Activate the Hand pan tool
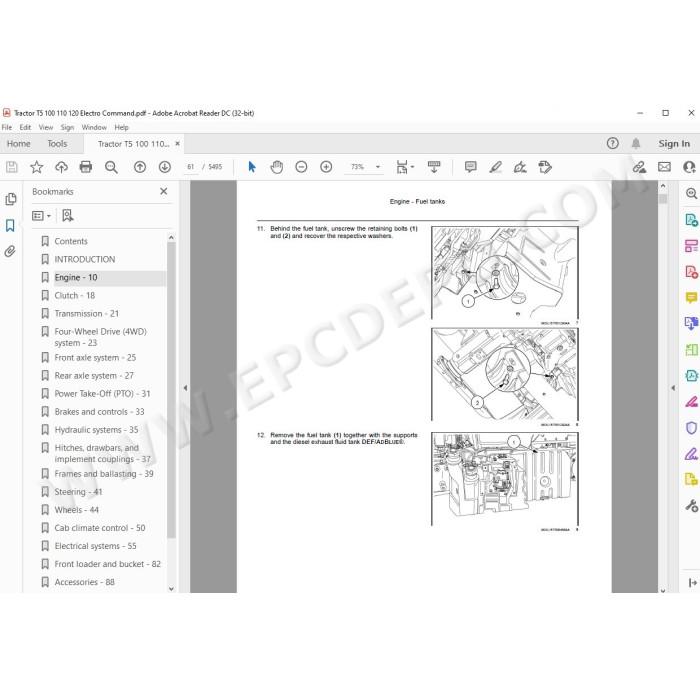Screen dimensions: 700x700 [277, 167]
